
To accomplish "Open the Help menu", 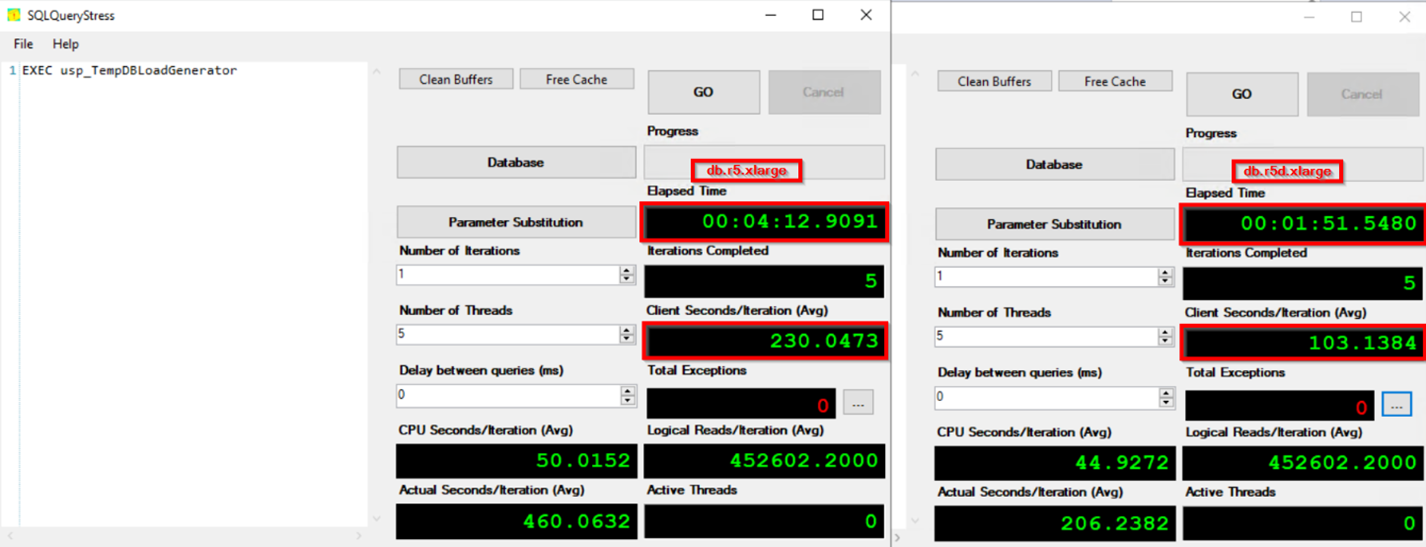I will [x=66, y=44].
